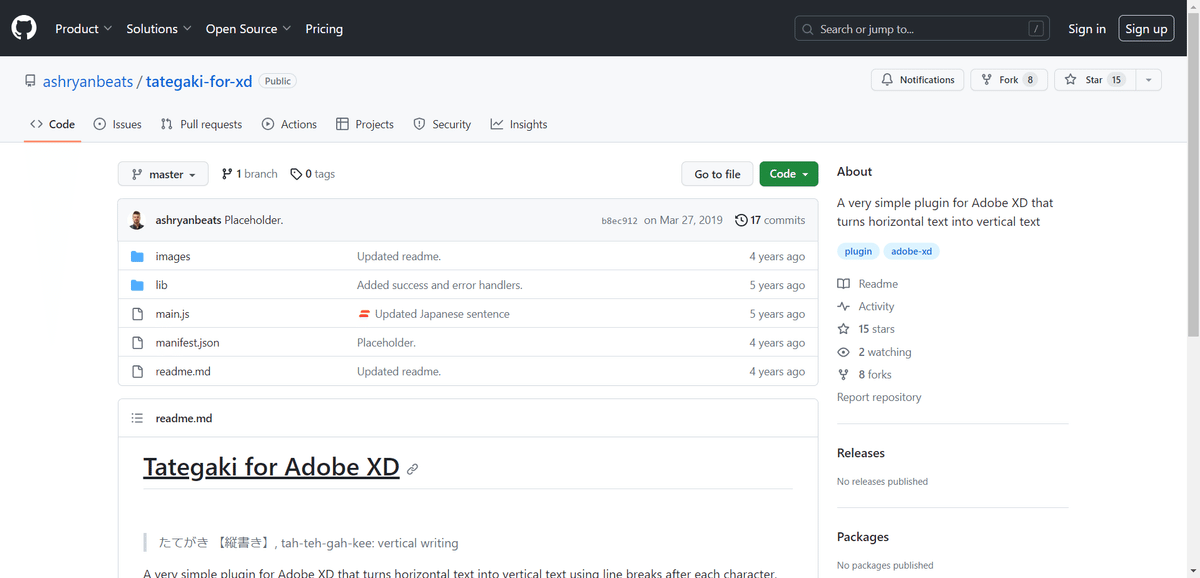Open the tategaki-for-xd repository link

coord(199,81)
